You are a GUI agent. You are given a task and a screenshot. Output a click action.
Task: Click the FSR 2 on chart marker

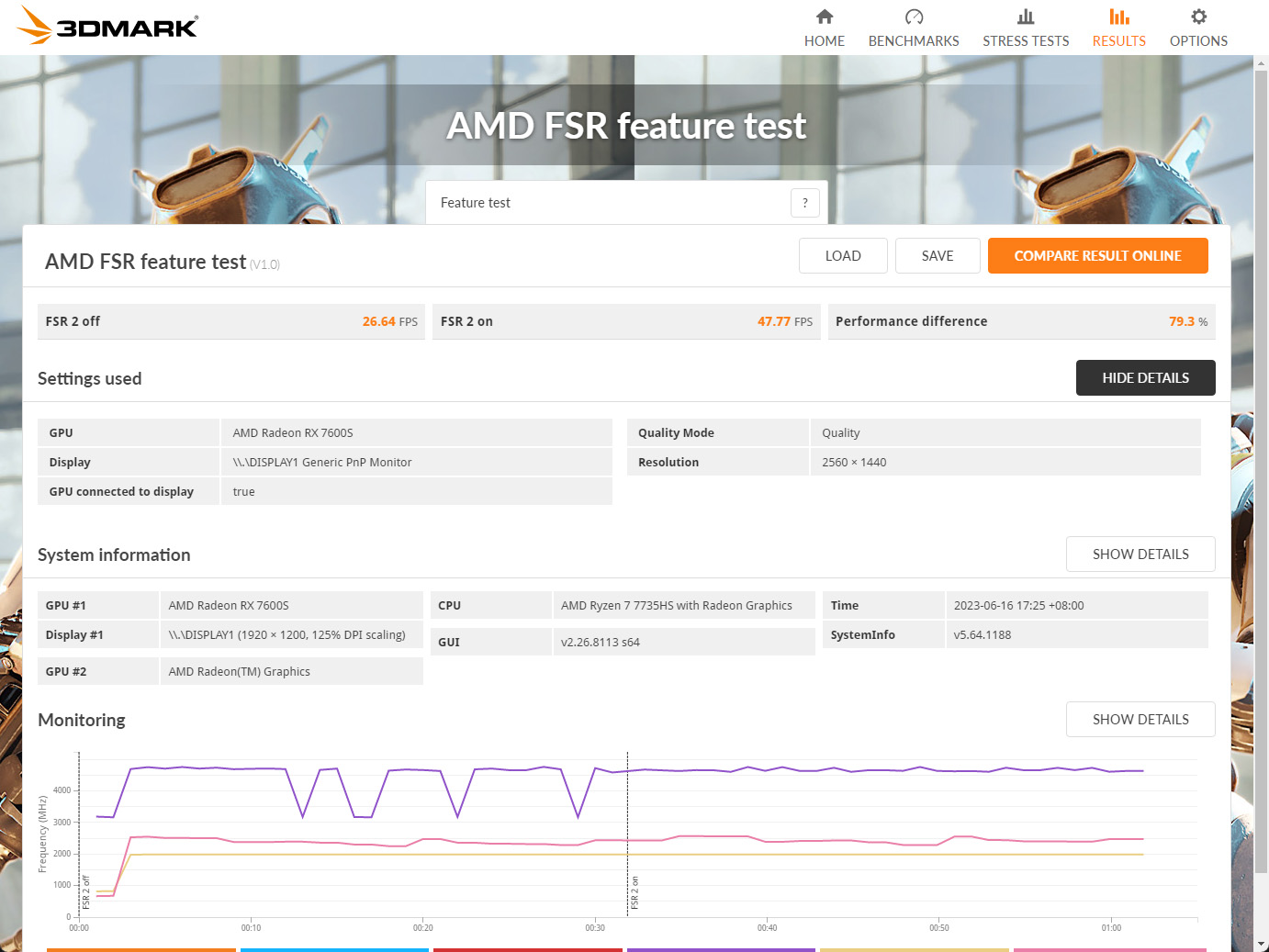tap(634, 892)
